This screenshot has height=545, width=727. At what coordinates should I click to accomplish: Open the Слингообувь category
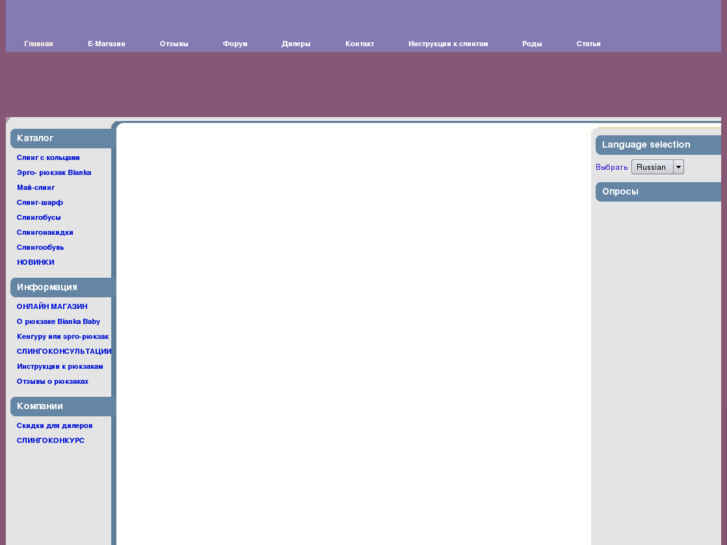[x=40, y=247]
